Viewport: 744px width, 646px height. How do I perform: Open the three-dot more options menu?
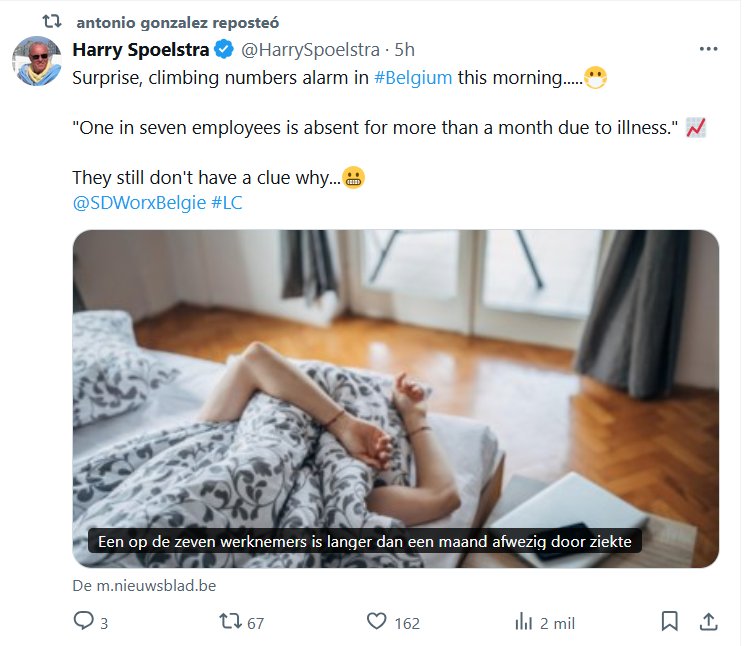pyautogui.click(x=708, y=49)
